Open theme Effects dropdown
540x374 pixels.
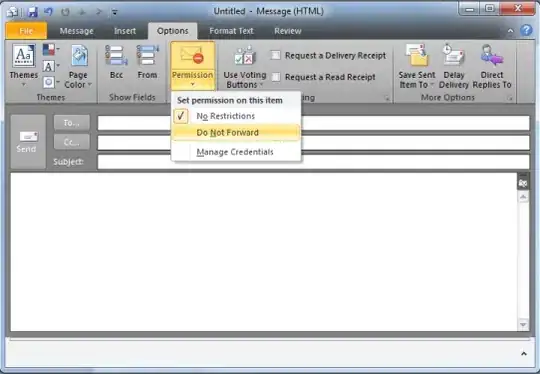[x=51, y=82]
